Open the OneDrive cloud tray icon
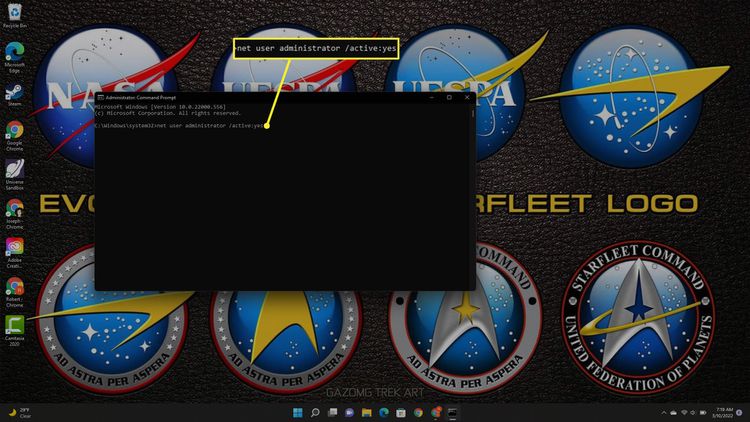The width and height of the screenshot is (750, 422). pos(673,412)
